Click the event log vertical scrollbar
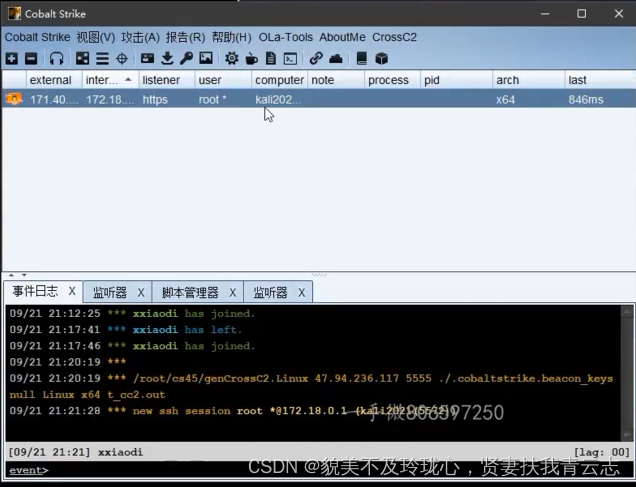Viewport: 636px width, 487px height. click(x=627, y=373)
